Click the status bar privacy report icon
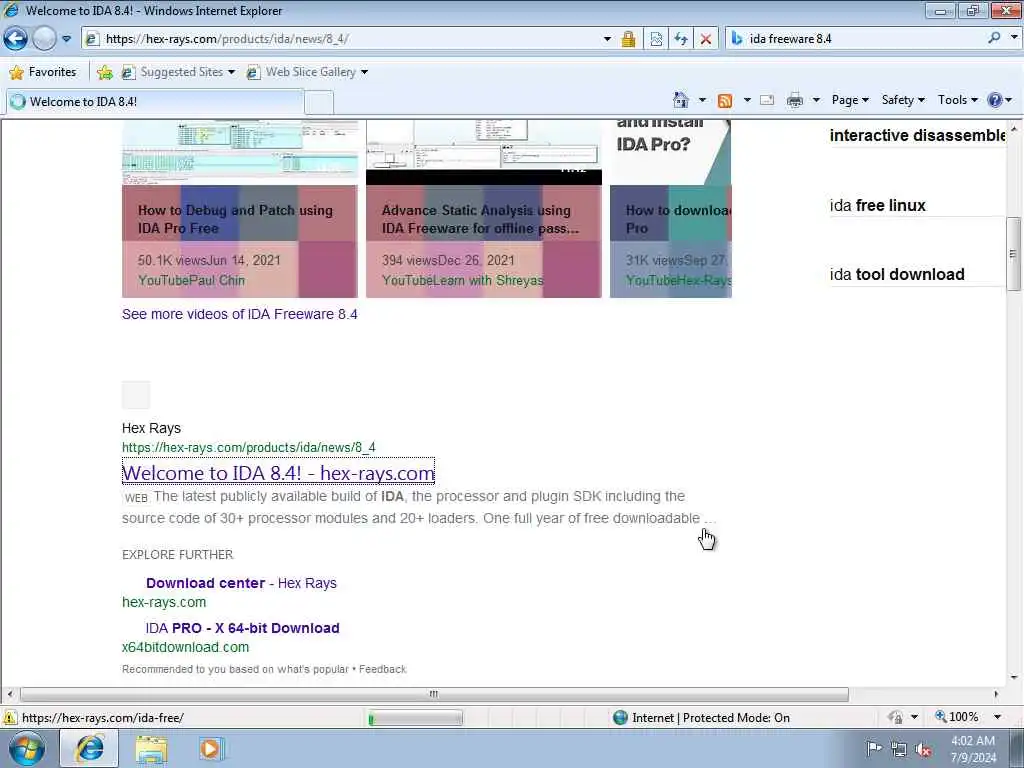The width and height of the screenshot is (1024, 768). [x=896, y=718]
